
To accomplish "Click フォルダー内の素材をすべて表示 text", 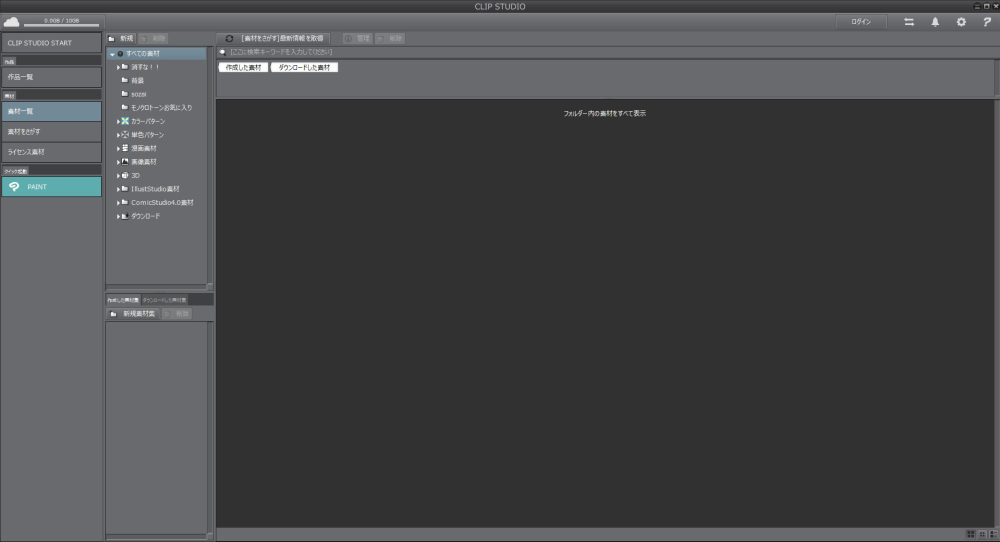I will 605,114.
